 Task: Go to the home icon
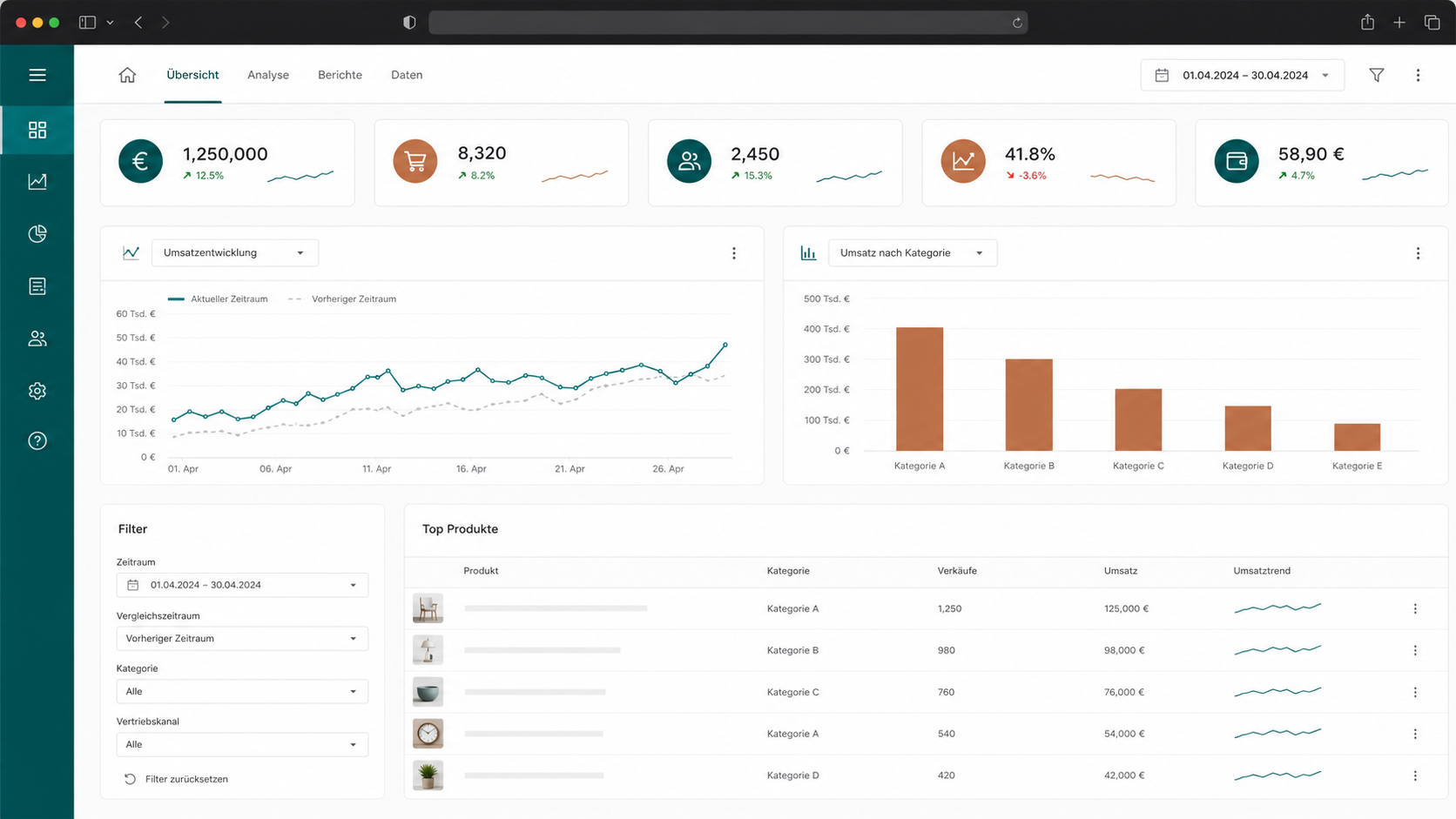click(127, 75)
